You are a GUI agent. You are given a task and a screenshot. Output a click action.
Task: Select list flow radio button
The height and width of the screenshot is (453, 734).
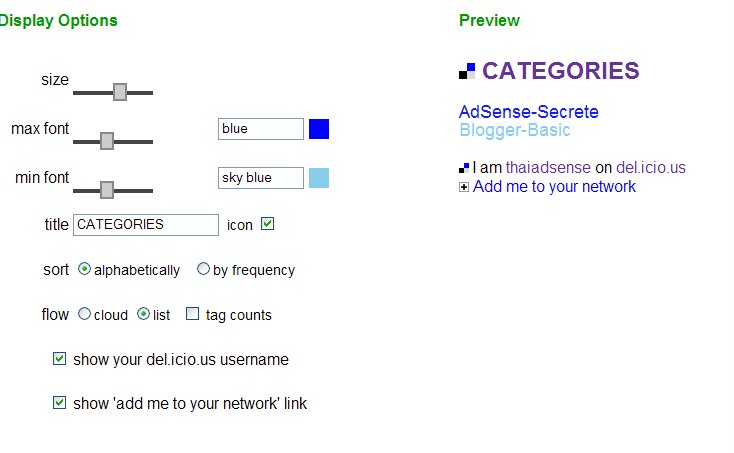(143, 314)
